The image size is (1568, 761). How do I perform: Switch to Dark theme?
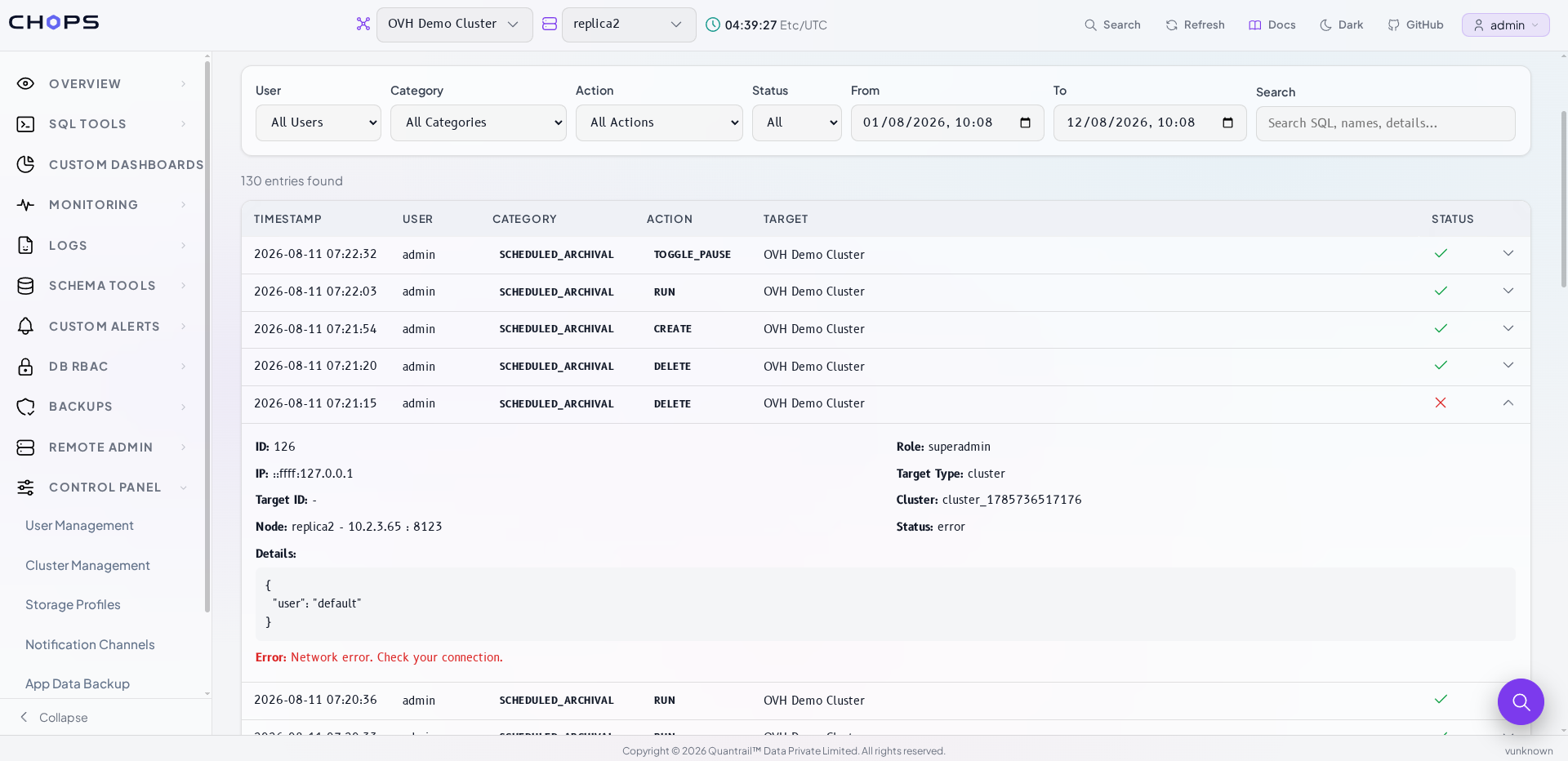[x=1341, y=24]
